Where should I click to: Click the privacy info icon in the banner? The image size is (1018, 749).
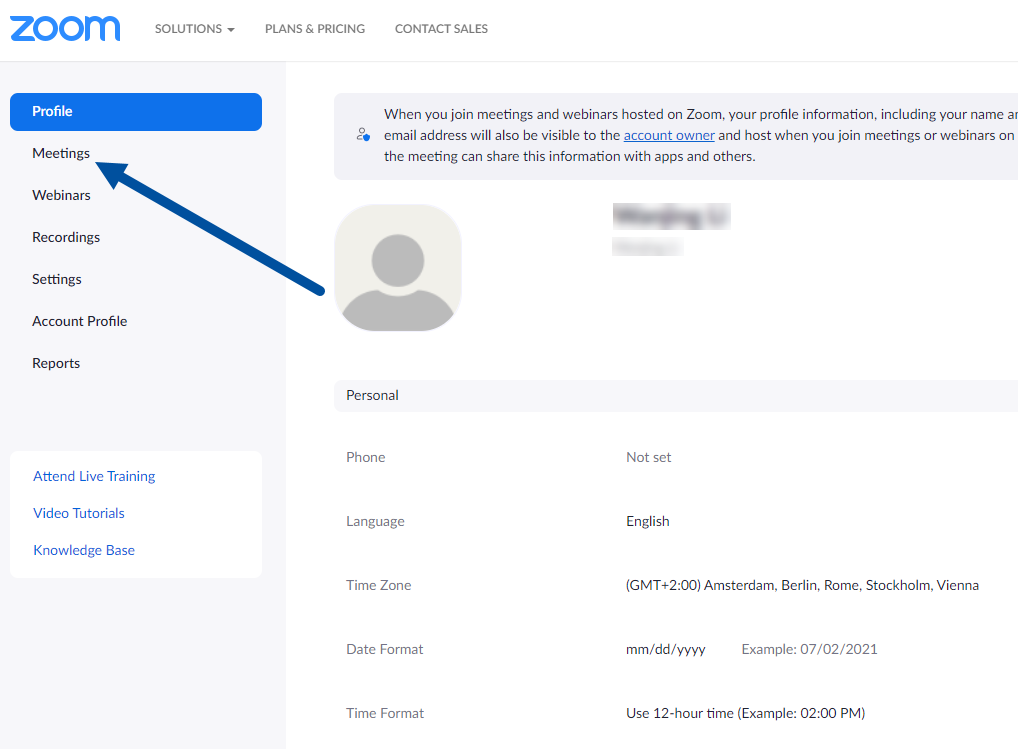(x=363, y=134)
